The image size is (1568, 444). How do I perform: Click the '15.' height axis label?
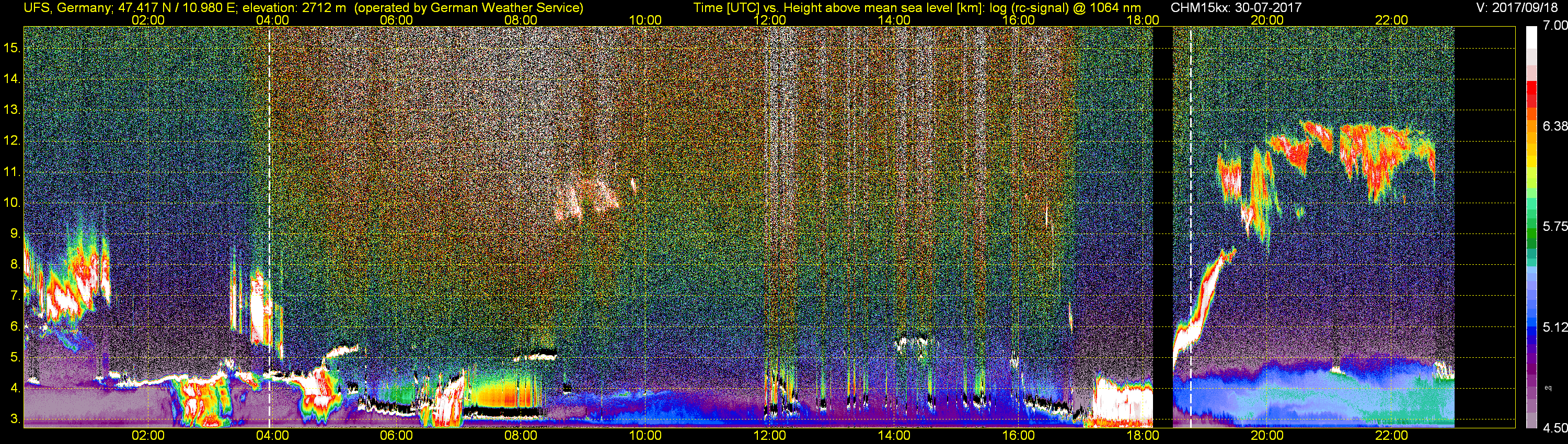point(11,48)
